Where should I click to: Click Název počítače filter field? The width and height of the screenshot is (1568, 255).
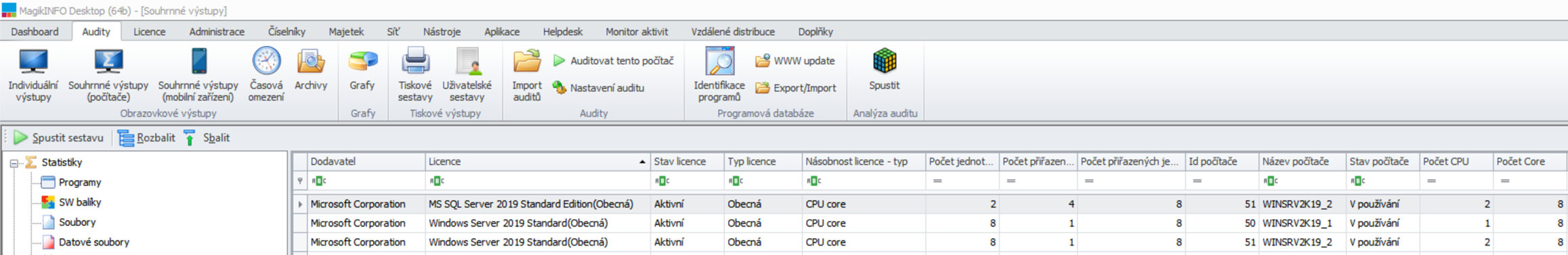click(x=1302, y=181)
